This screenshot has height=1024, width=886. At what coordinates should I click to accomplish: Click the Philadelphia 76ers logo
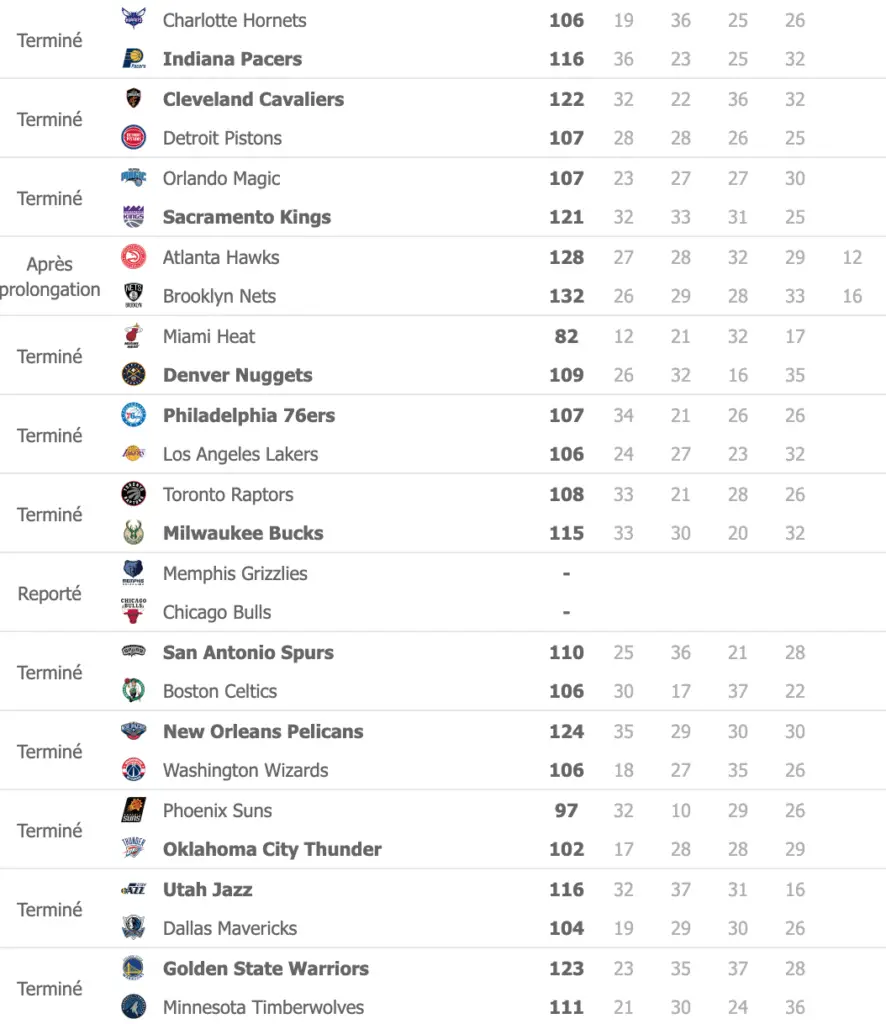(133, 415)
